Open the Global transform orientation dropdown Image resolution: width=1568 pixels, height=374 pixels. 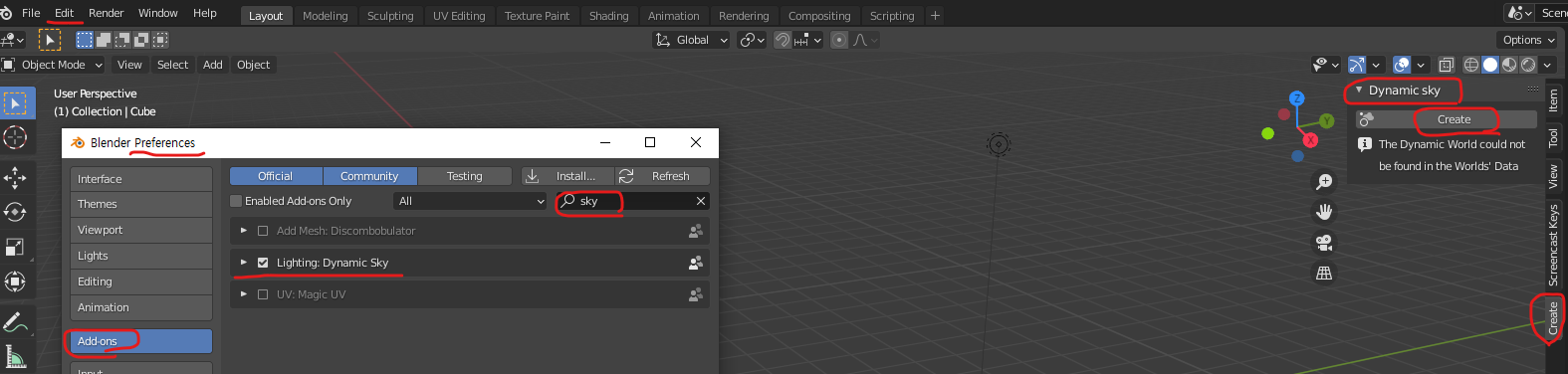coord(692,40)
